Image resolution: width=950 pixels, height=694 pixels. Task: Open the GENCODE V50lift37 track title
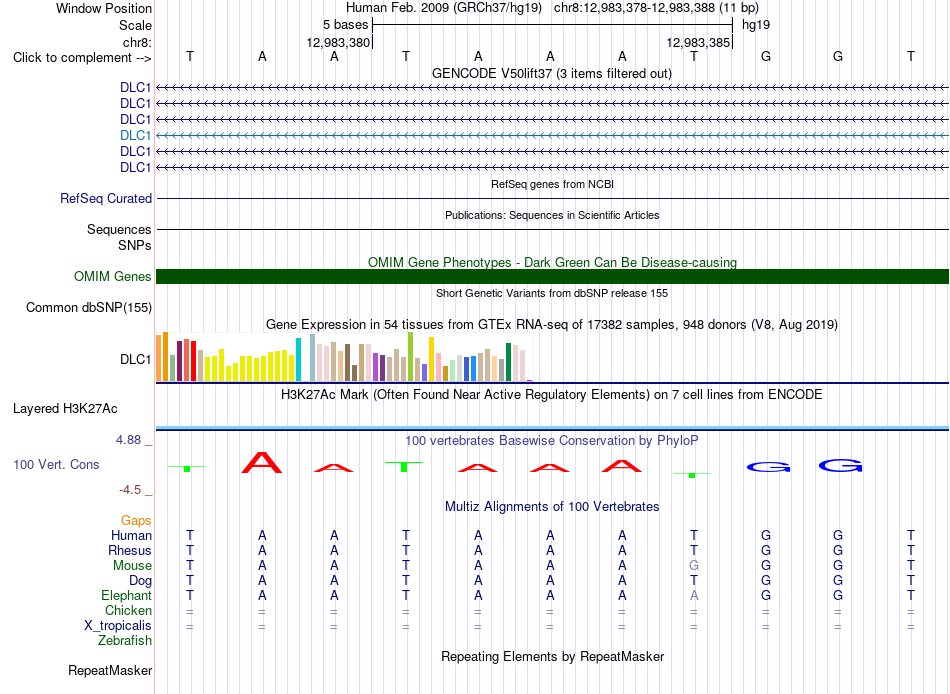pos(551,73)
